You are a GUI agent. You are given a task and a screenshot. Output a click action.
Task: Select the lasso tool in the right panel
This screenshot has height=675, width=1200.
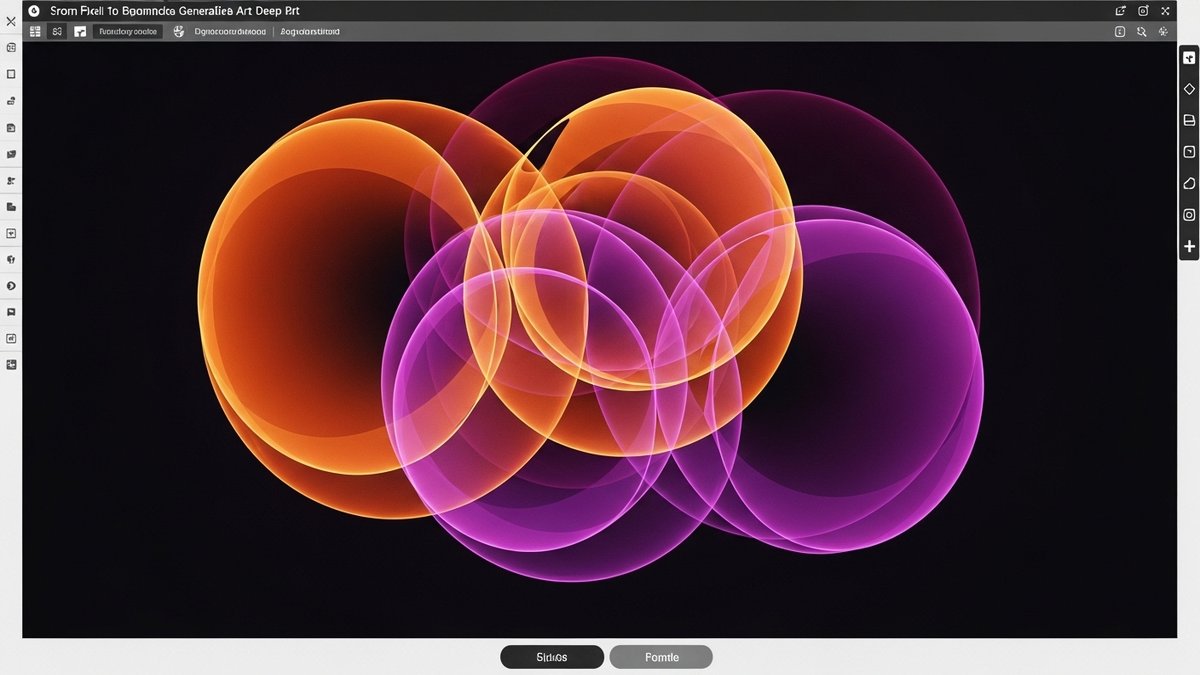tap(1188, 183)
